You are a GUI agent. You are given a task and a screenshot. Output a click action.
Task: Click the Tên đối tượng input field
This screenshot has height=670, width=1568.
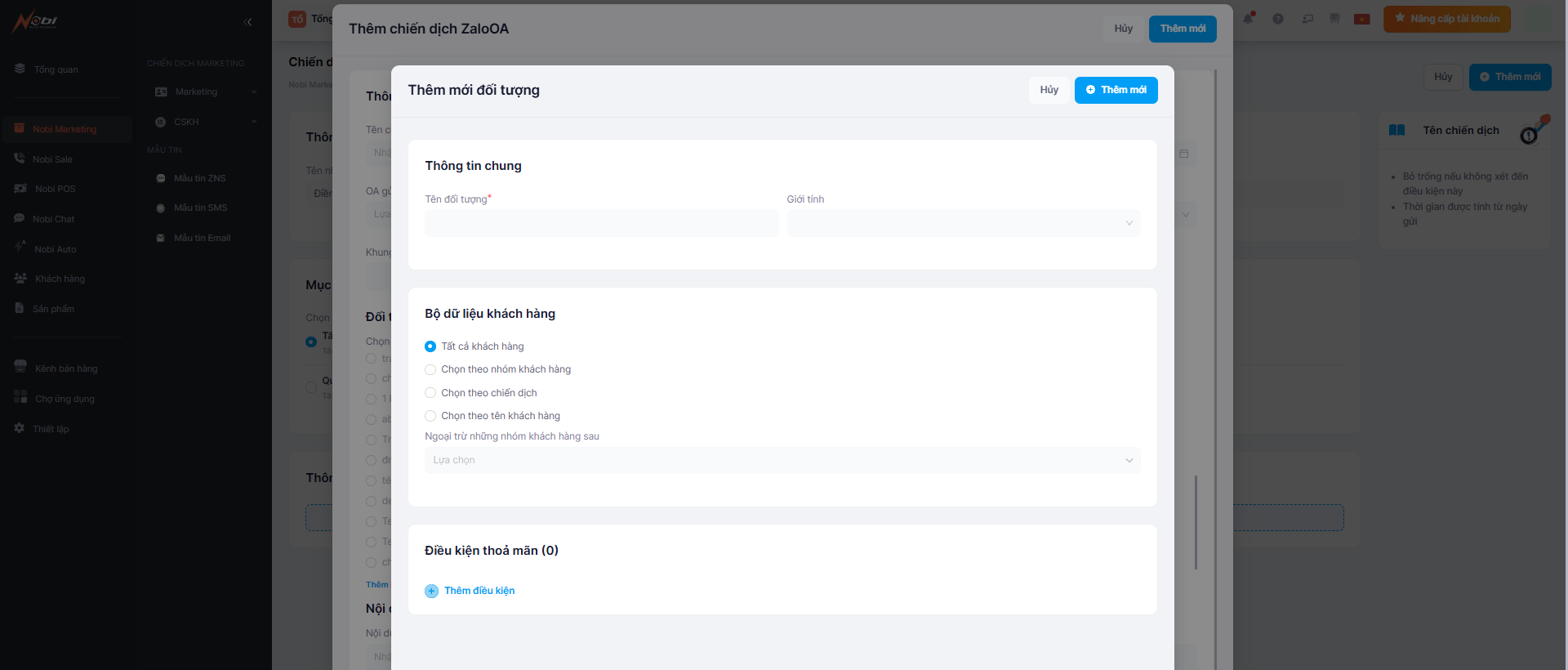[x=601, y=223]
